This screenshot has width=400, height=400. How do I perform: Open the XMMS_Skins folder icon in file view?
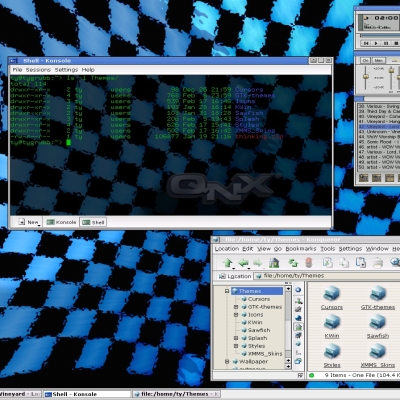click(x=378, y=352)
